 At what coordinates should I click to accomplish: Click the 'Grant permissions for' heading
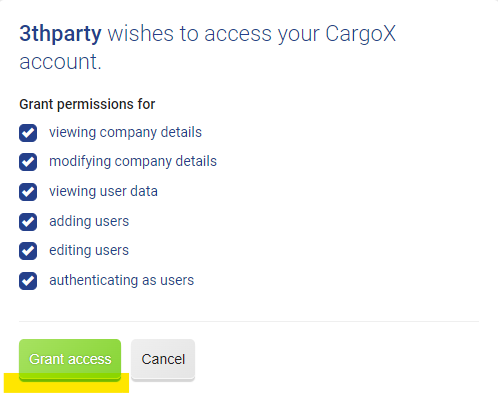87,104
